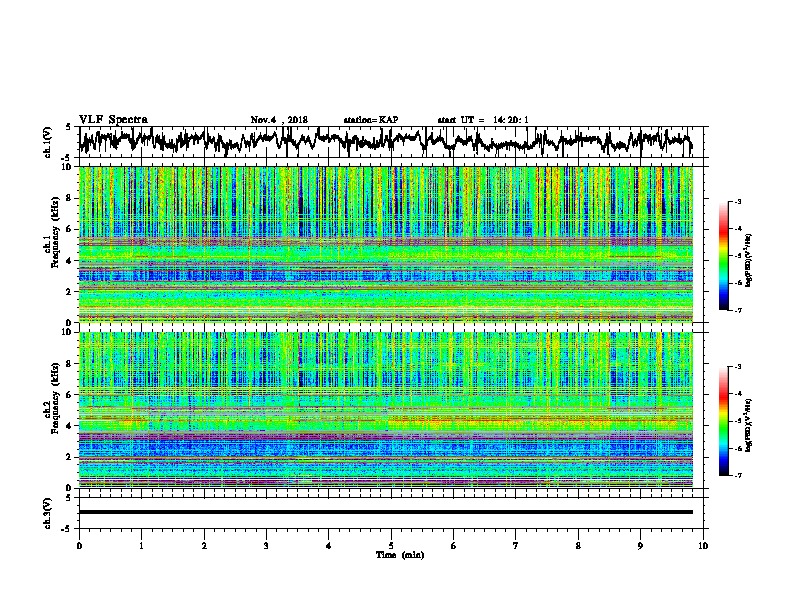Image resolution: width=792 pixels, height=612 pixels.
Task: Click the "station=KAP" header label
Action: tap(371, 120)
